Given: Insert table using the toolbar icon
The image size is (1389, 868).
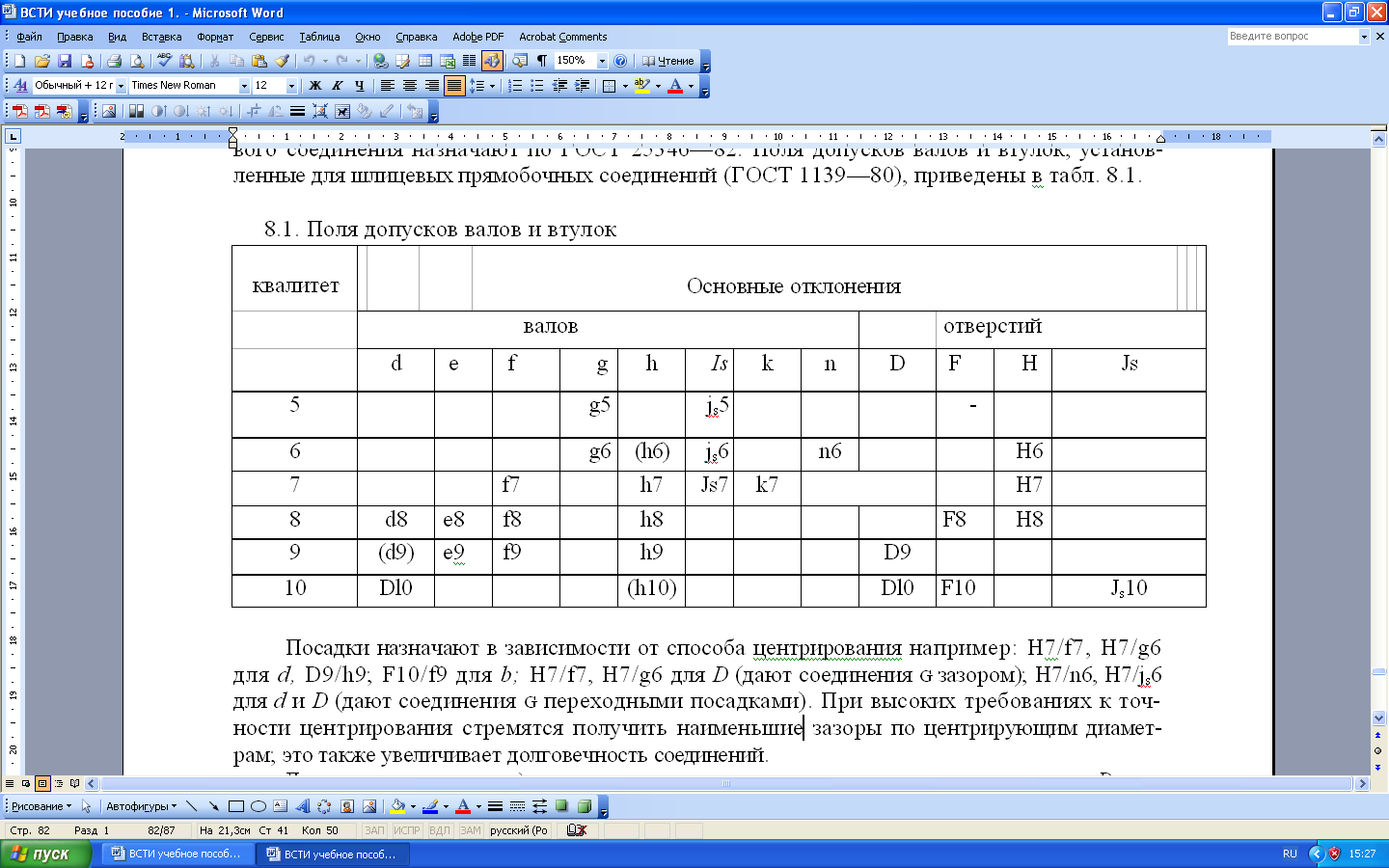Looking at the screenshot, I should [x=425, y=61].
